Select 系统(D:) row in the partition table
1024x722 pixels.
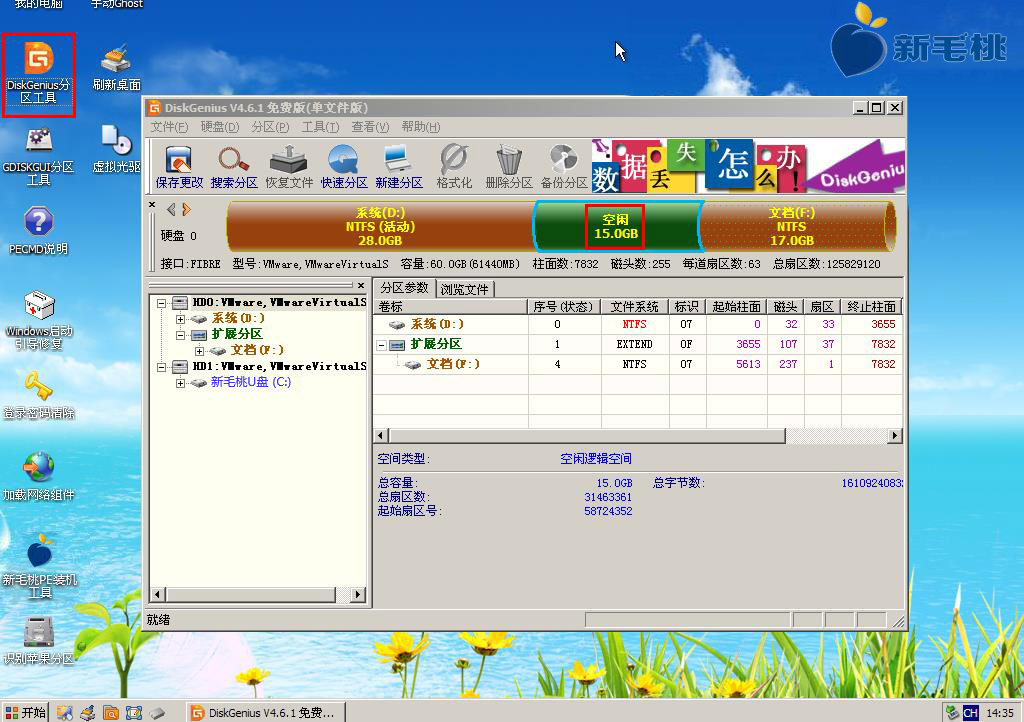coord(637,324)
